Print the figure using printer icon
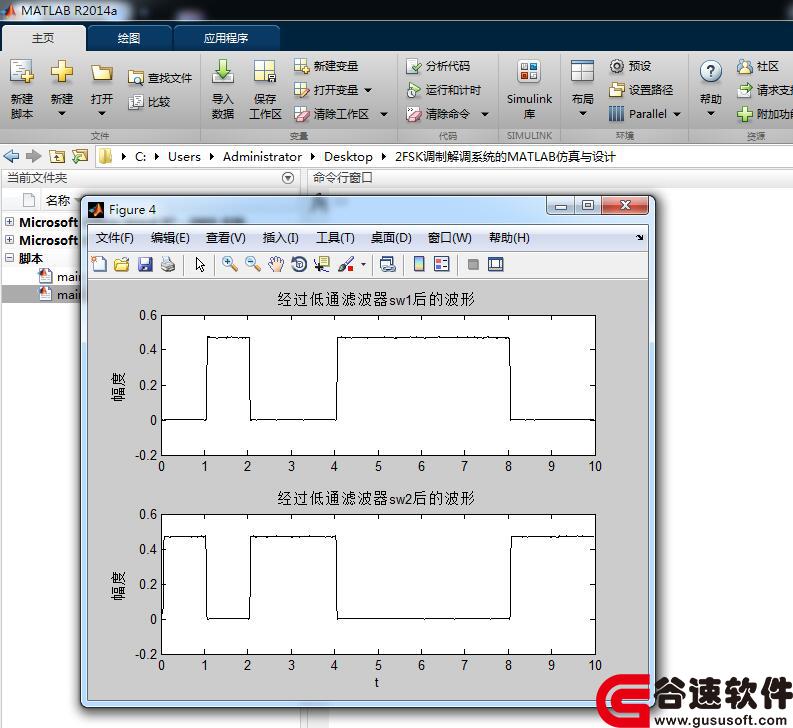 click(x=168, y=264)
